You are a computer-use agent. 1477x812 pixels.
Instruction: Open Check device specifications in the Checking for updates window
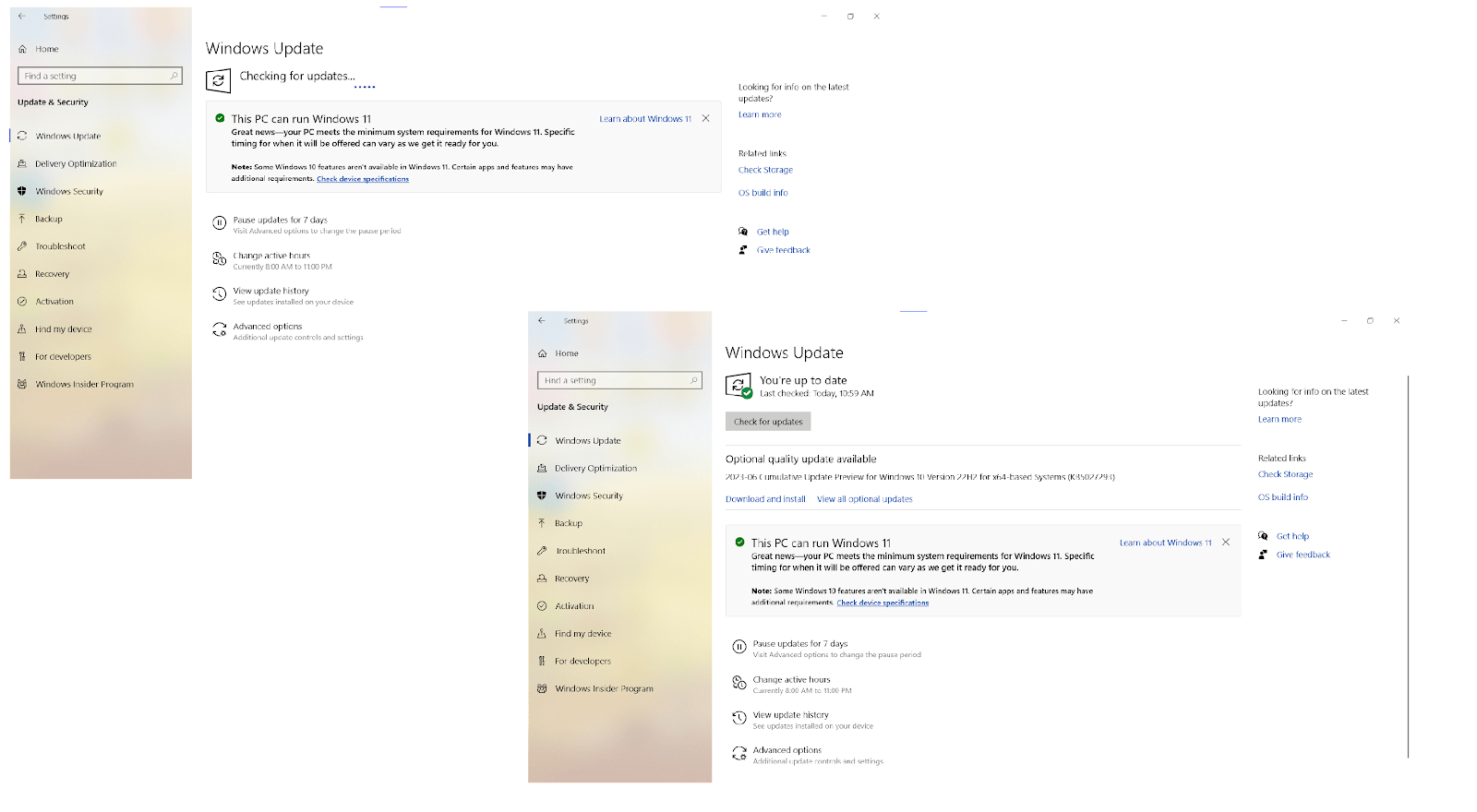point(363,179)
